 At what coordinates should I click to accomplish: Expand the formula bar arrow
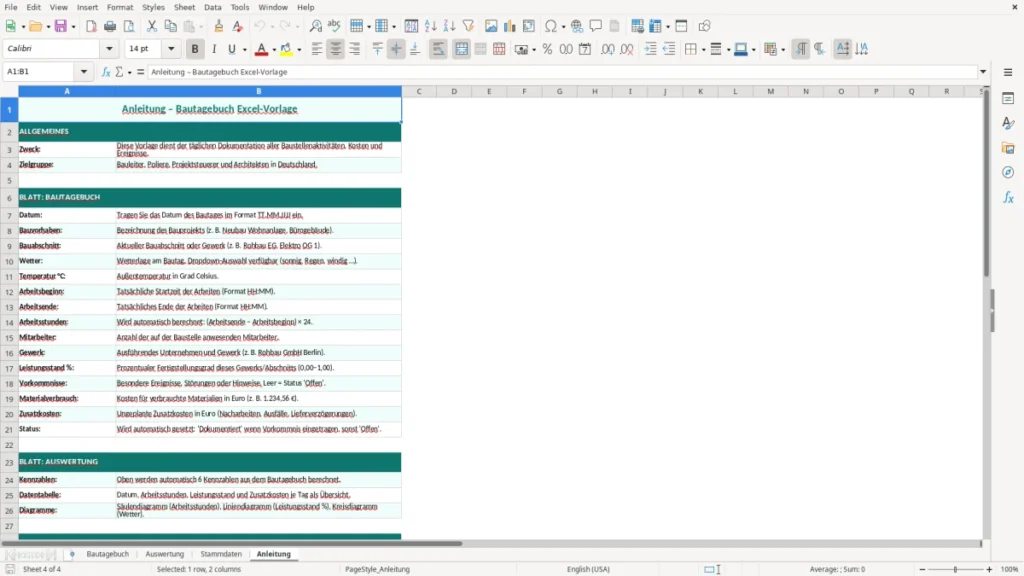coord(983,72)
